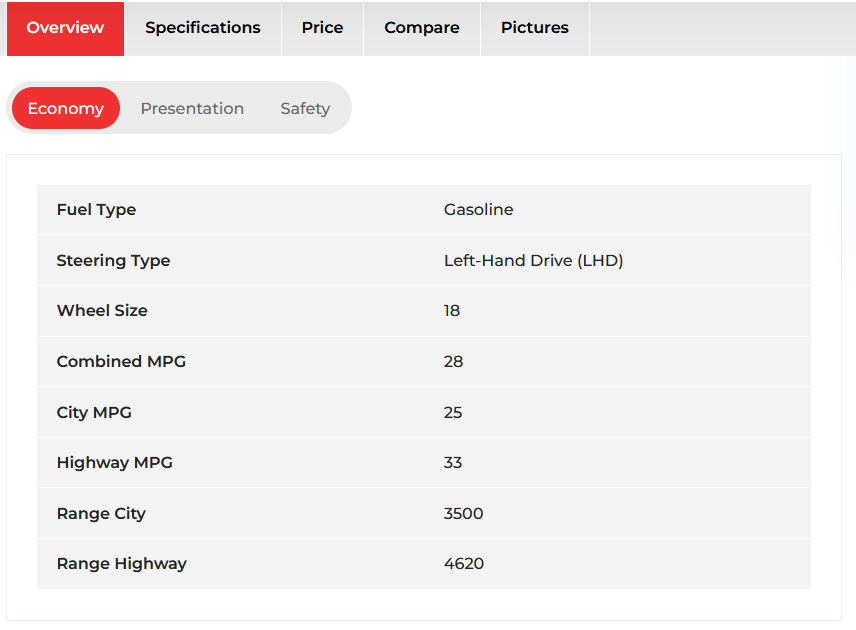This screenshot has width=856, height=630.
Task: Show the Safety section
Action: pos(305,109)
